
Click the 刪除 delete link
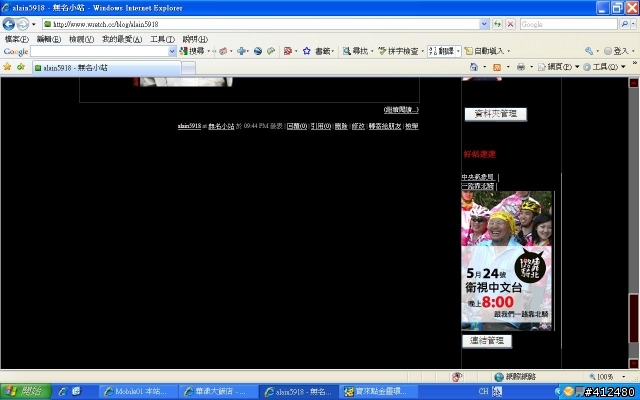pyautogui.click(x=341, y=127)
